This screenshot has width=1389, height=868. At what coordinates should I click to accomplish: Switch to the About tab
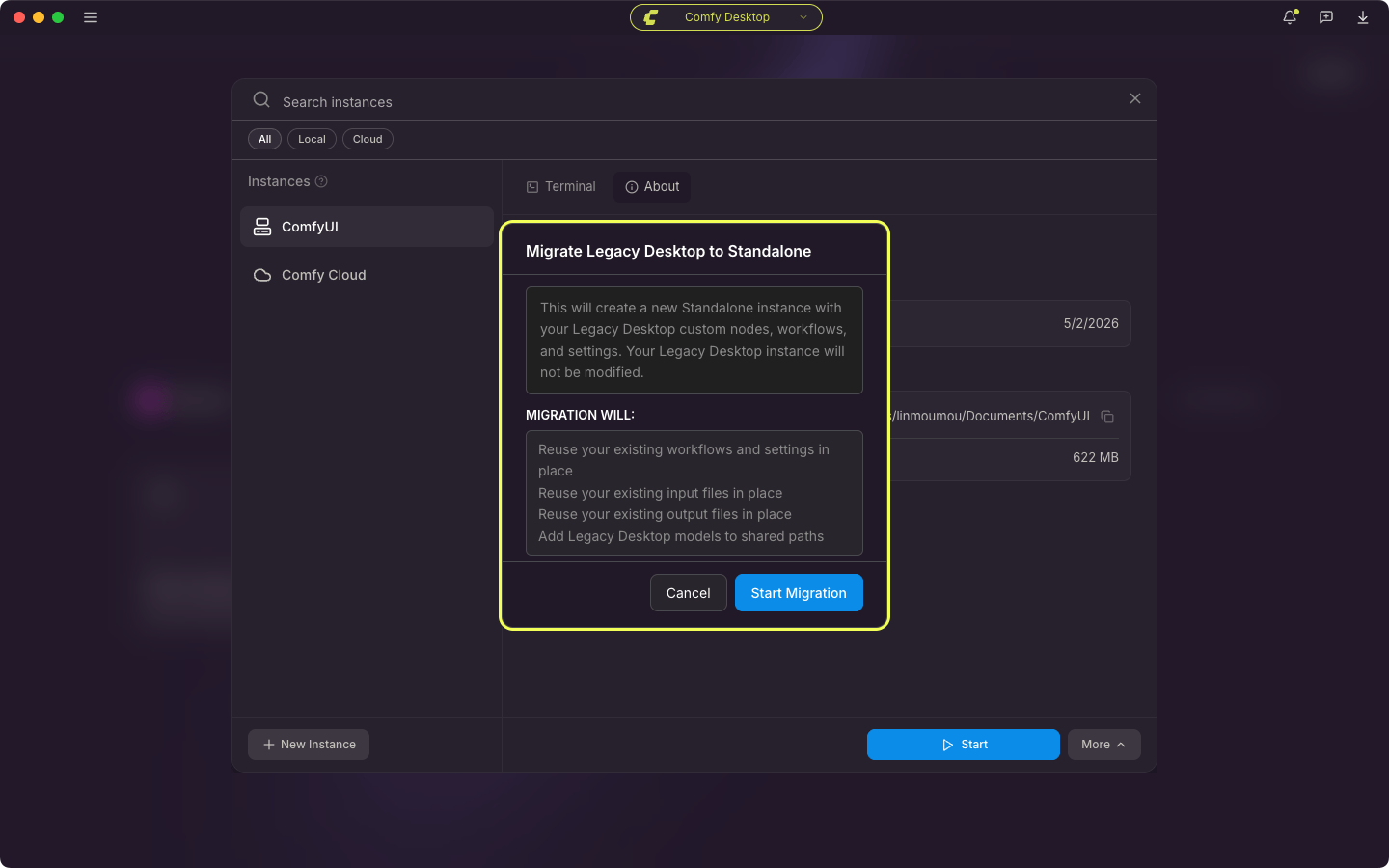tap(652, 187)
